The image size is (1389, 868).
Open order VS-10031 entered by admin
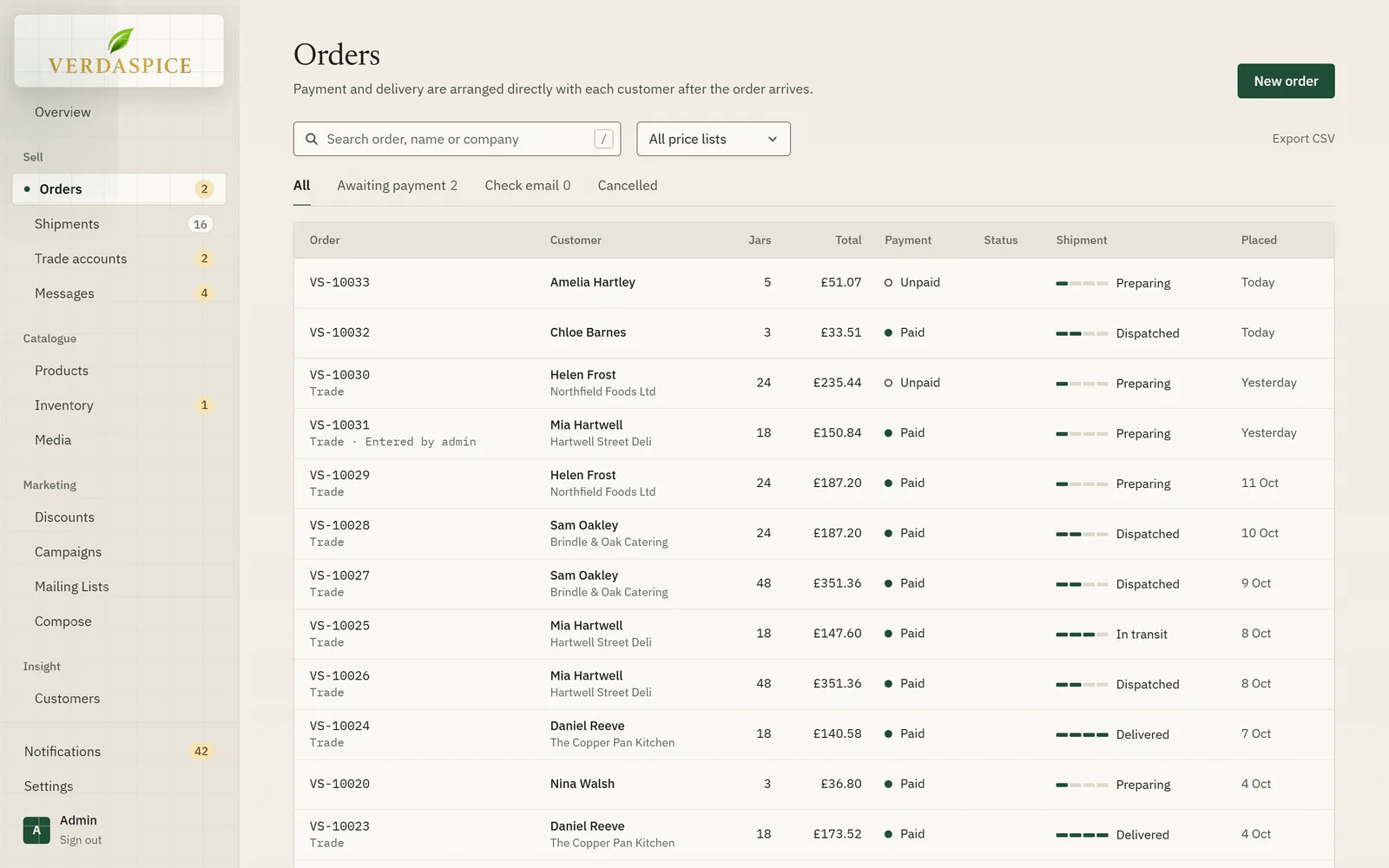339,425
